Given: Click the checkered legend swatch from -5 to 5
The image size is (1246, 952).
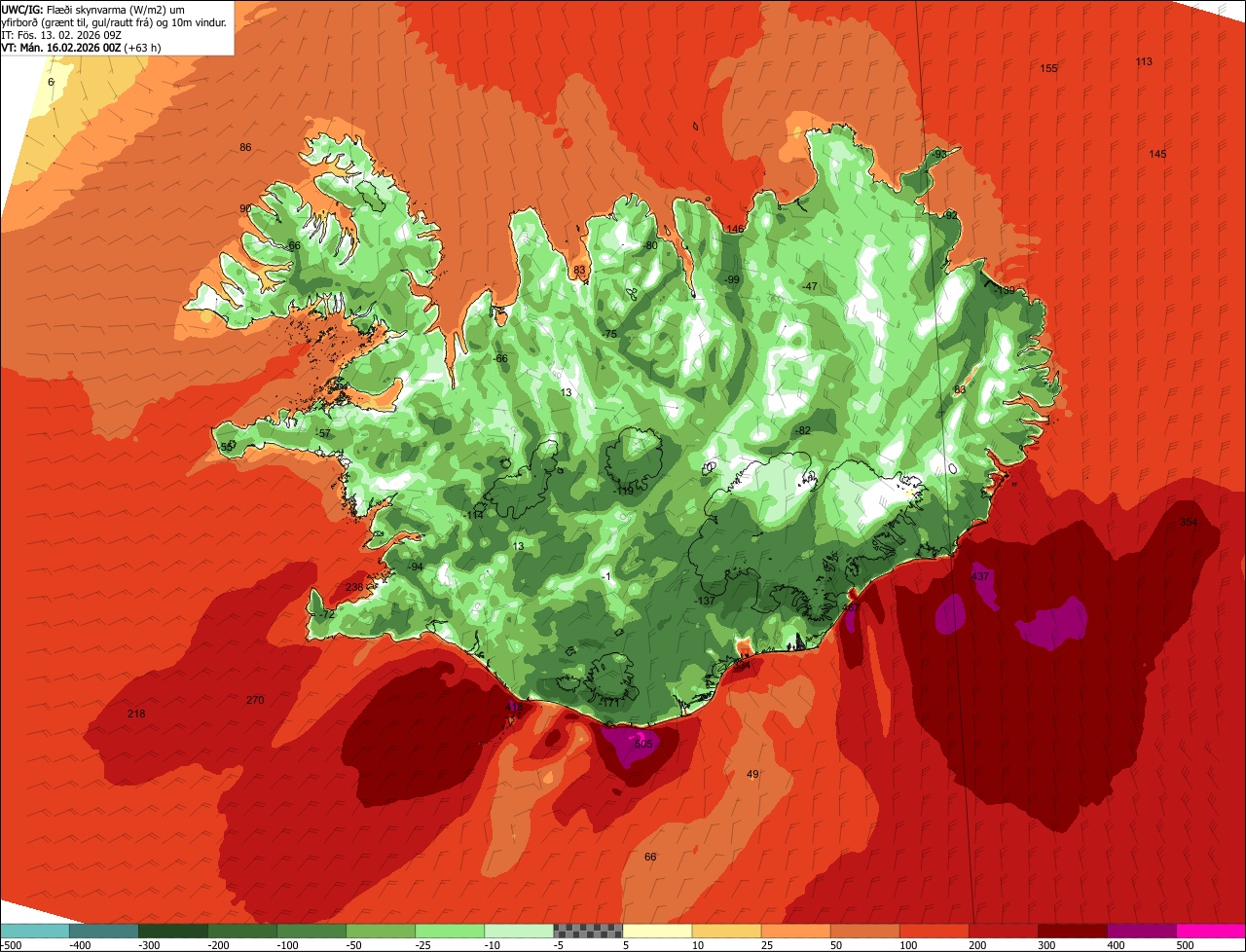Looking at the screenshot, I should pyautogui.click(x=587, y=931).
